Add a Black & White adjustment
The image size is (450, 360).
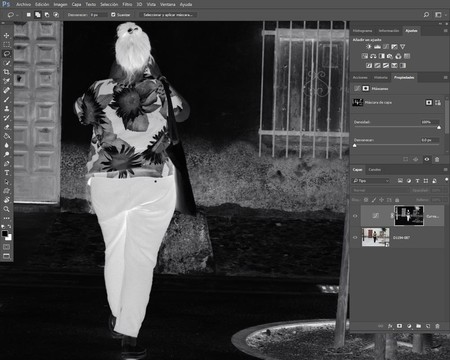(382, 56)
